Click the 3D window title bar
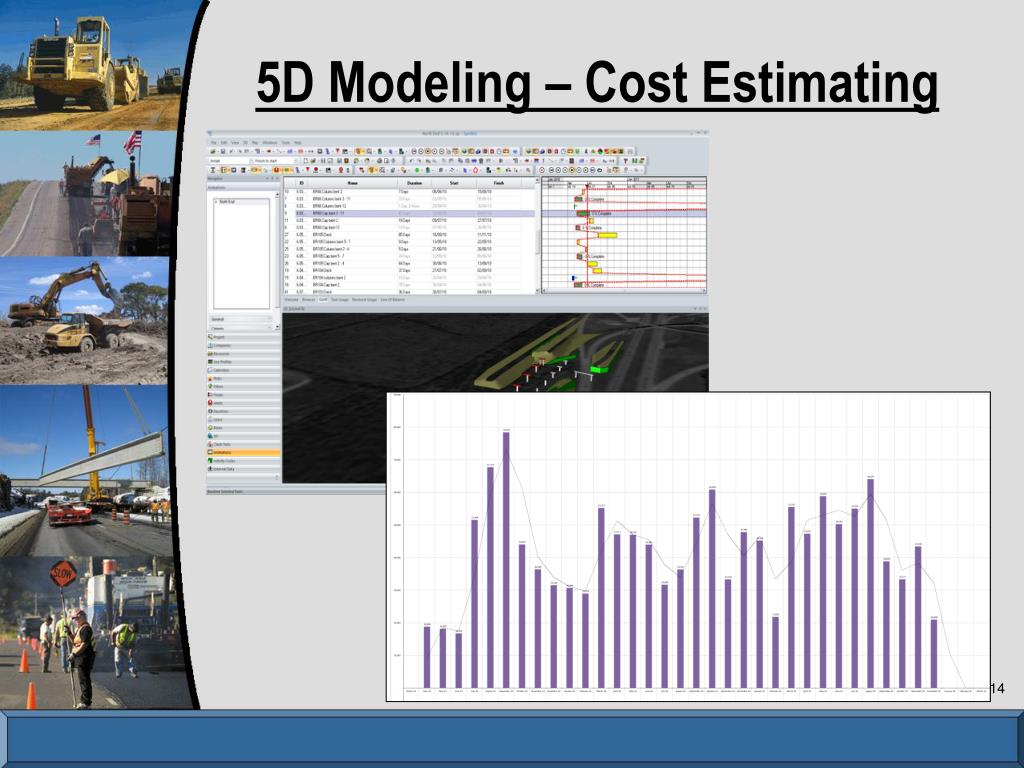1024x768 pixels. pos(495,308)
